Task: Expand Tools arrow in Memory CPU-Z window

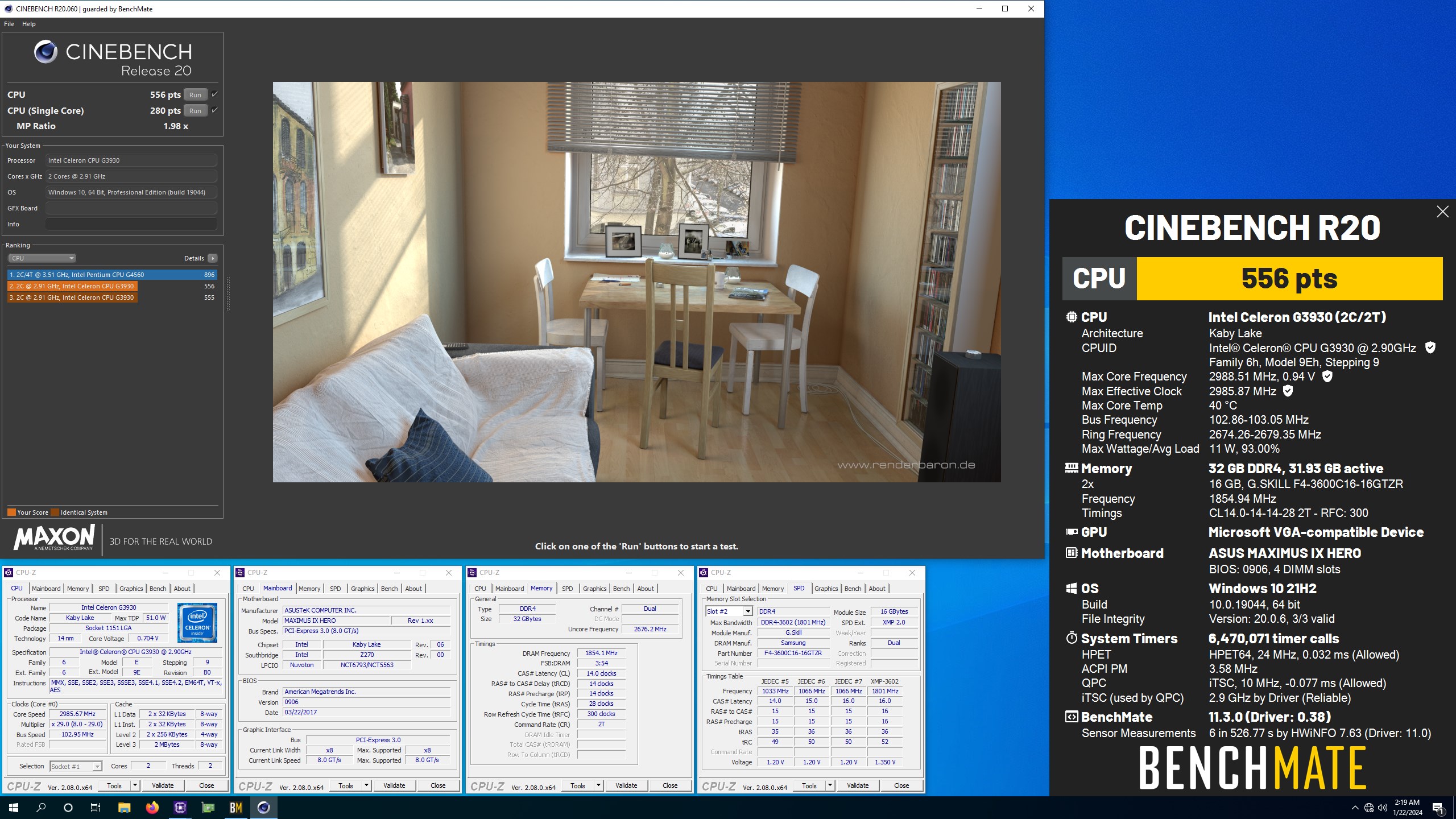Action: coord(598,785)
